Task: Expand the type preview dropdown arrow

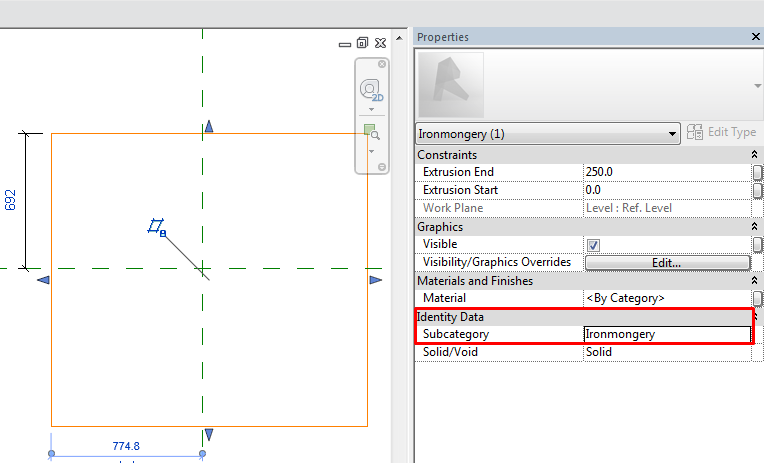Action: [758, 86]
